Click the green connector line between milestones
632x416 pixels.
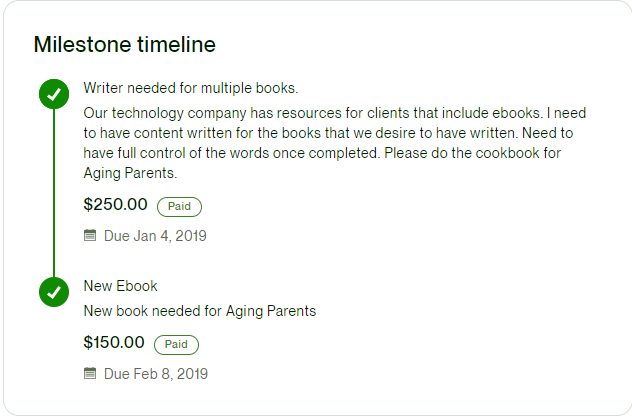tap(54, 192)
